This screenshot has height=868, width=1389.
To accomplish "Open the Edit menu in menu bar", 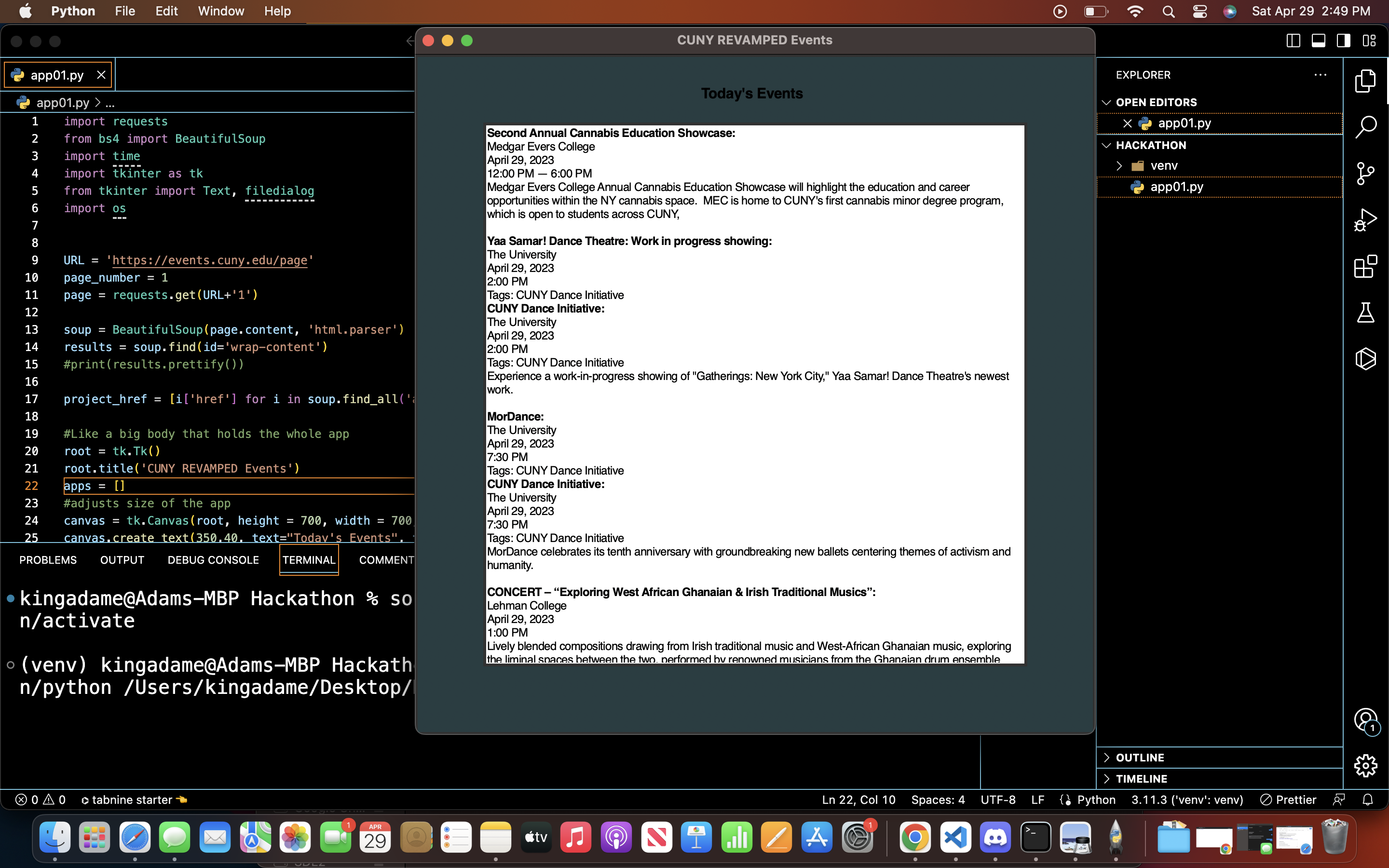I will 166,11.
